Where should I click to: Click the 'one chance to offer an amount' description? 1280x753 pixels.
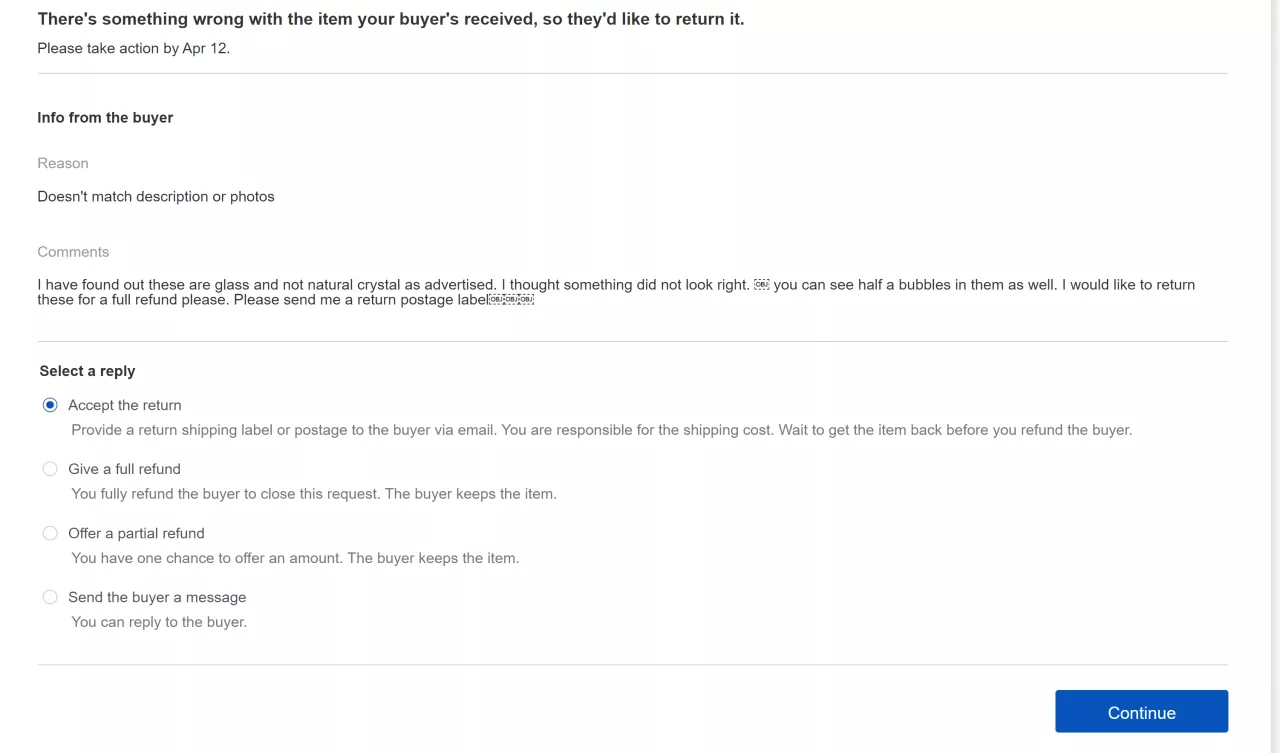[x=295, y=557]
